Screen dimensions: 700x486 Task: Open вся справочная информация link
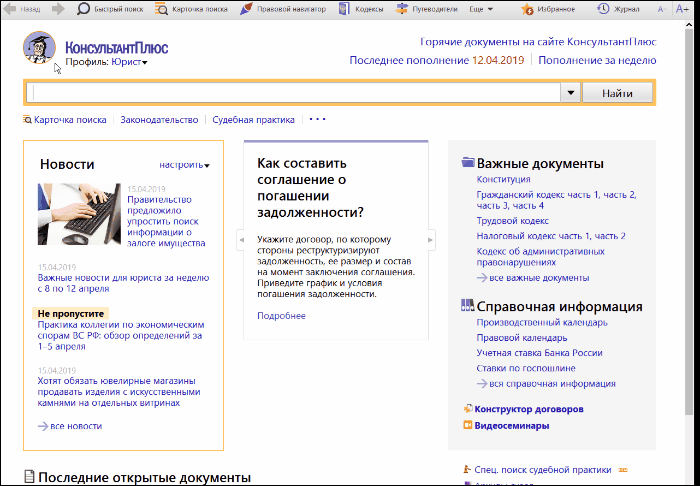coord(546,383)
